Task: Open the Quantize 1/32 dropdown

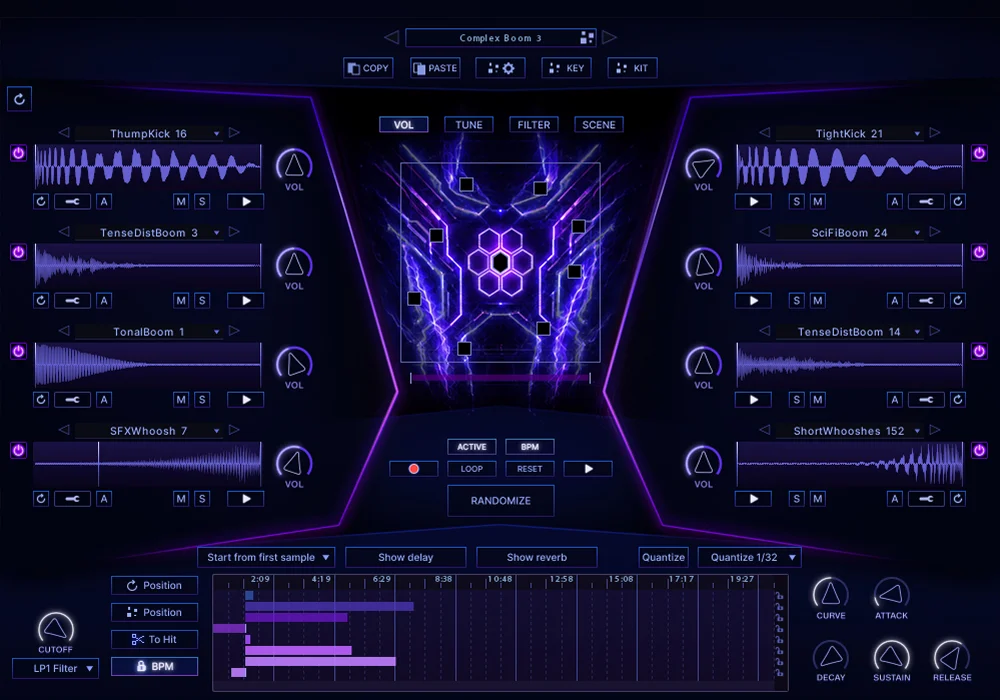Action: coord(749,557)
